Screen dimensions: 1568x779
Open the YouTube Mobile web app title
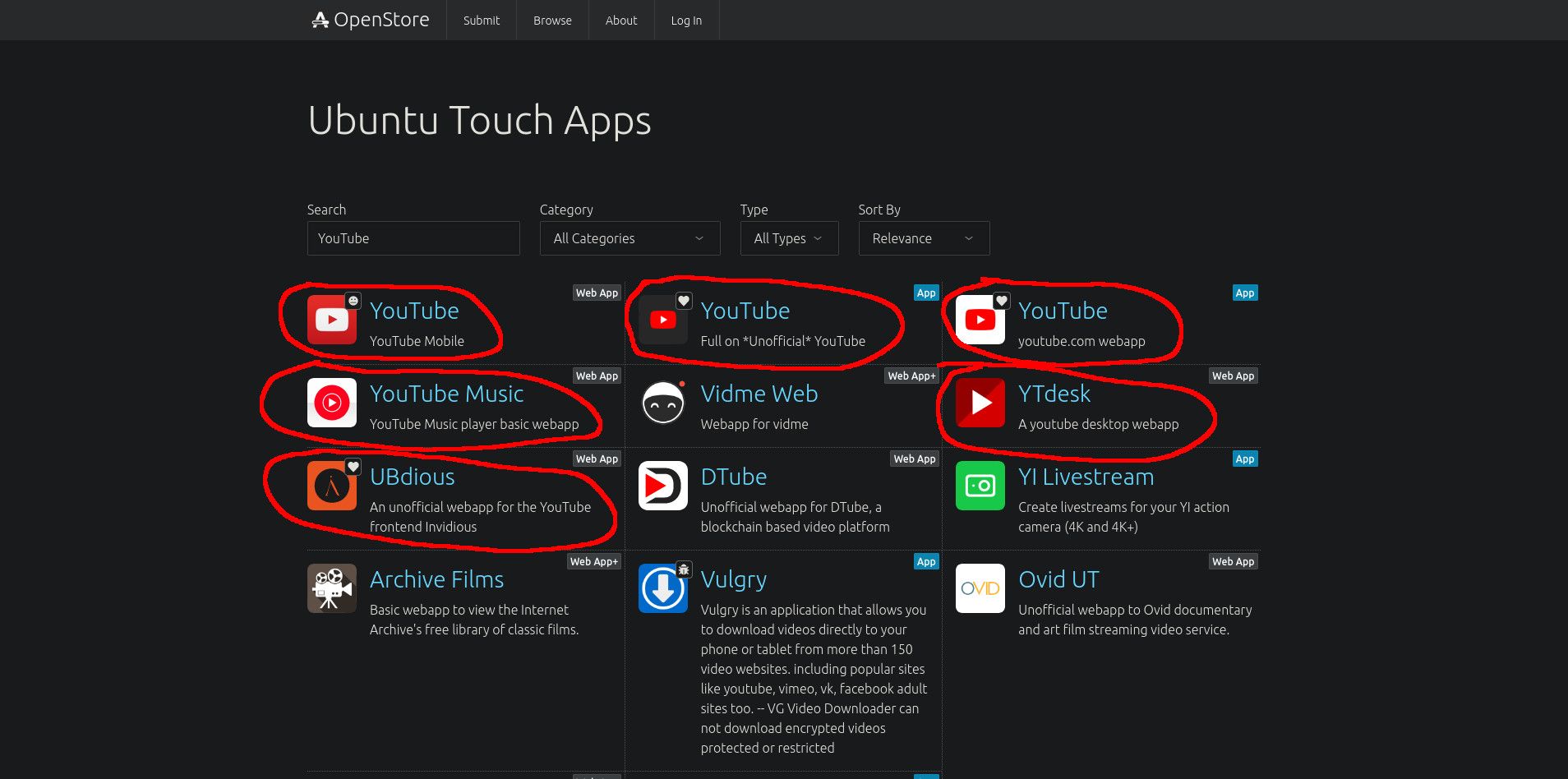point(414,311)
